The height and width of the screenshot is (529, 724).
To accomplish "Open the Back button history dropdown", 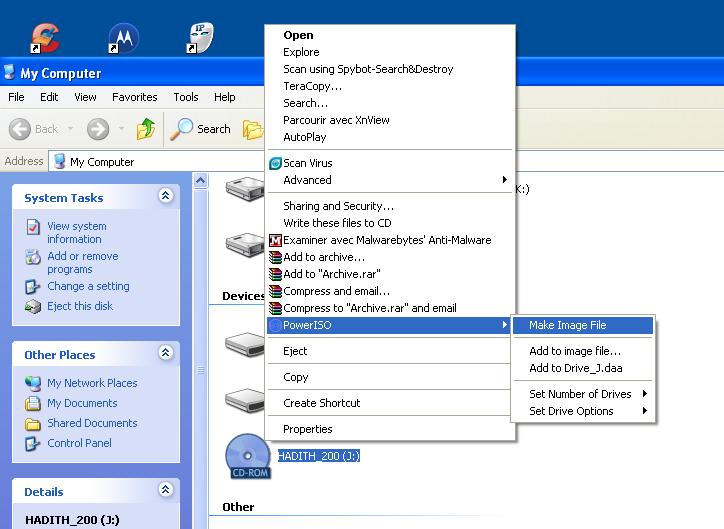I will pyautogui.click(x=71, y=129).
